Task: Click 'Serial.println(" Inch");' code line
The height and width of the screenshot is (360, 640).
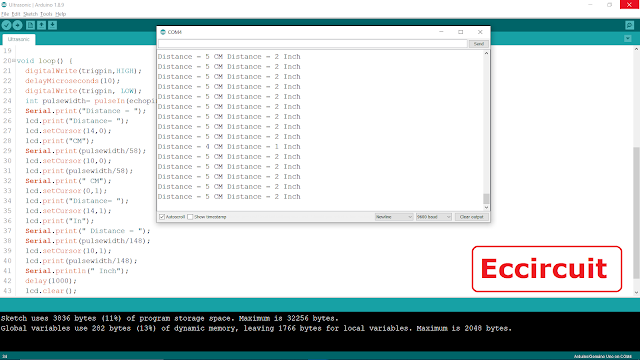Action: [x=77, y=271]
